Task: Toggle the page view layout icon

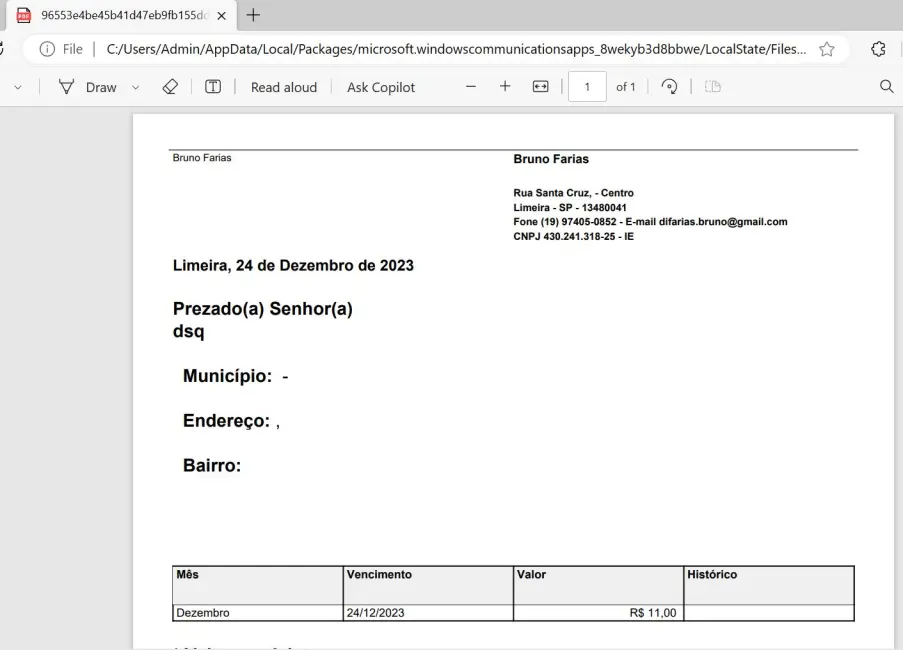Action: tap(713, 86)
